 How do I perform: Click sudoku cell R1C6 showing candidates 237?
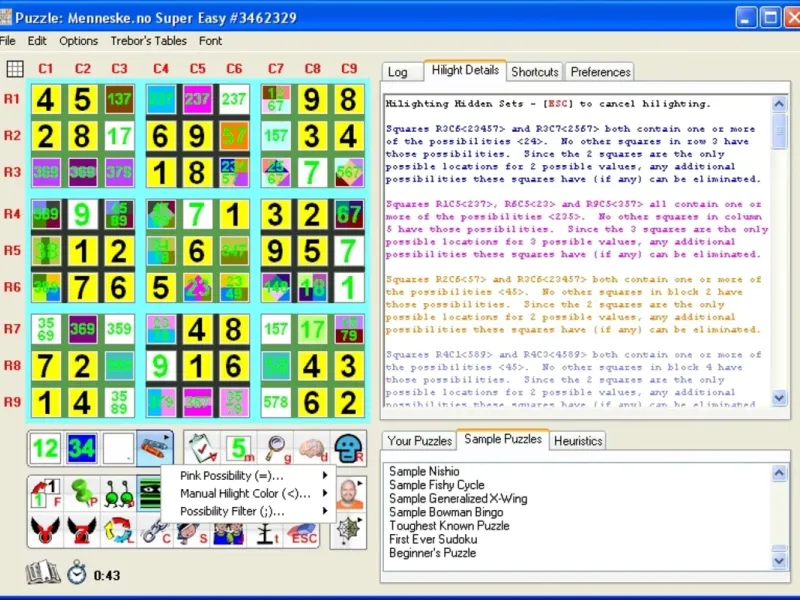234,99
